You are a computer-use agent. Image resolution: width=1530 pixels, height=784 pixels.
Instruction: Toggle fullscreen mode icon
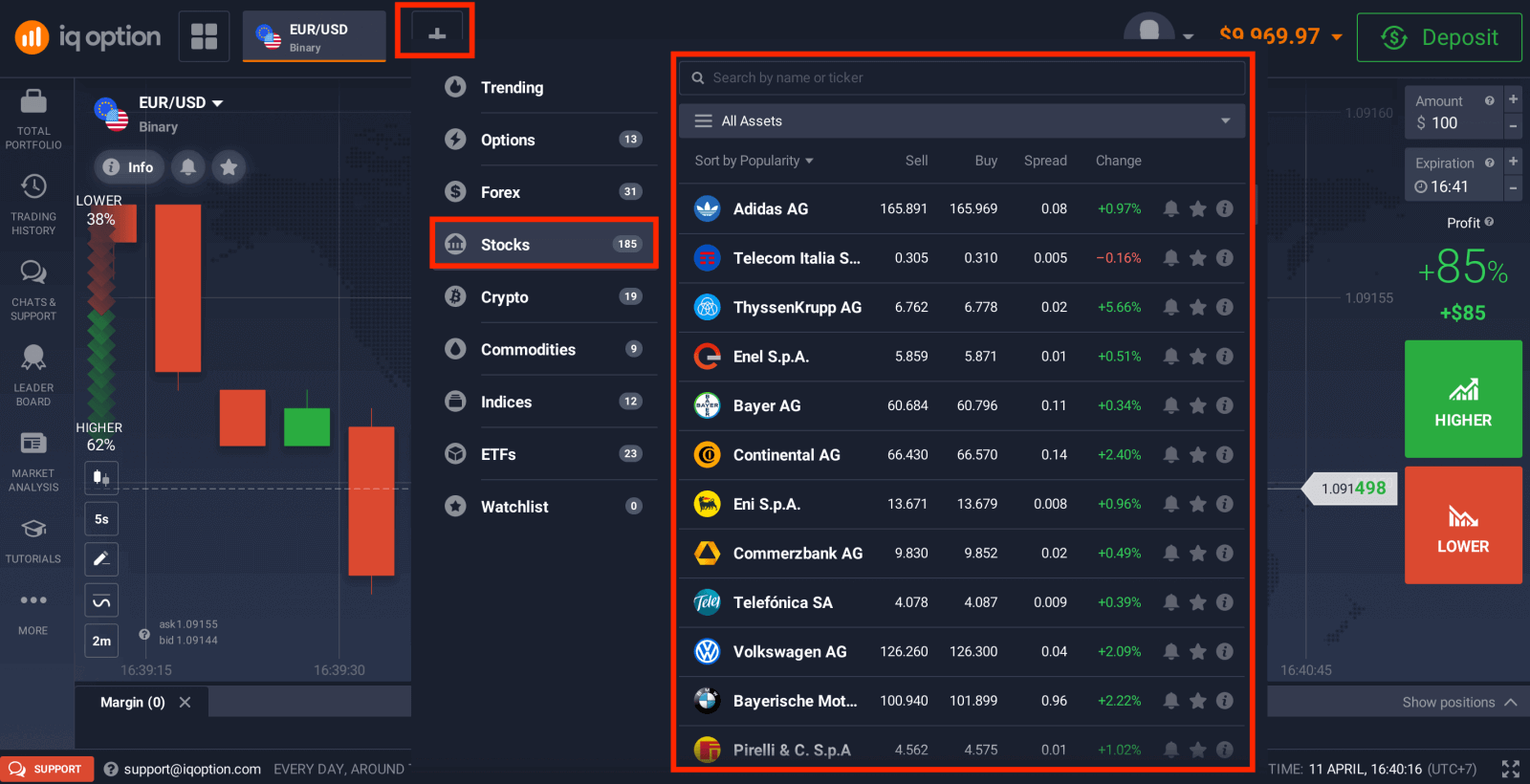click(x=1511, y=769)
